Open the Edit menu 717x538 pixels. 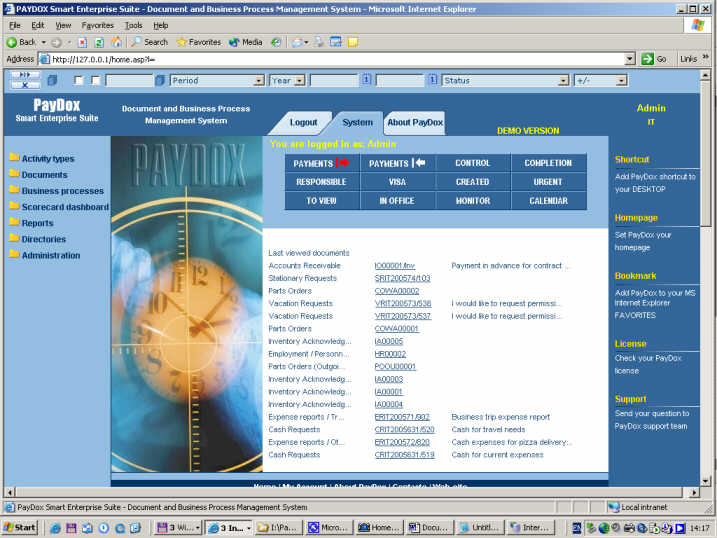point(37,26)
